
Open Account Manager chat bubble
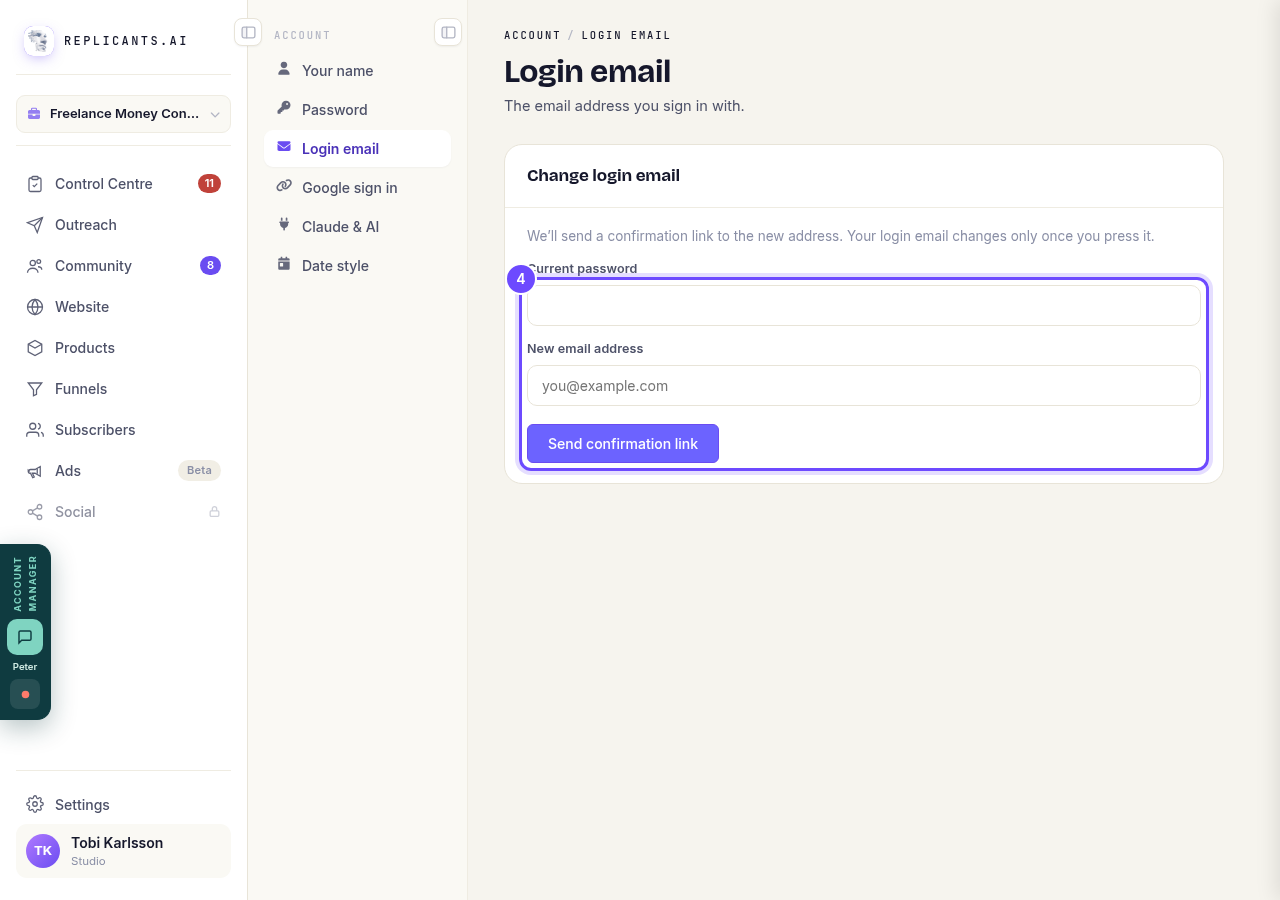tap(25, 637)
